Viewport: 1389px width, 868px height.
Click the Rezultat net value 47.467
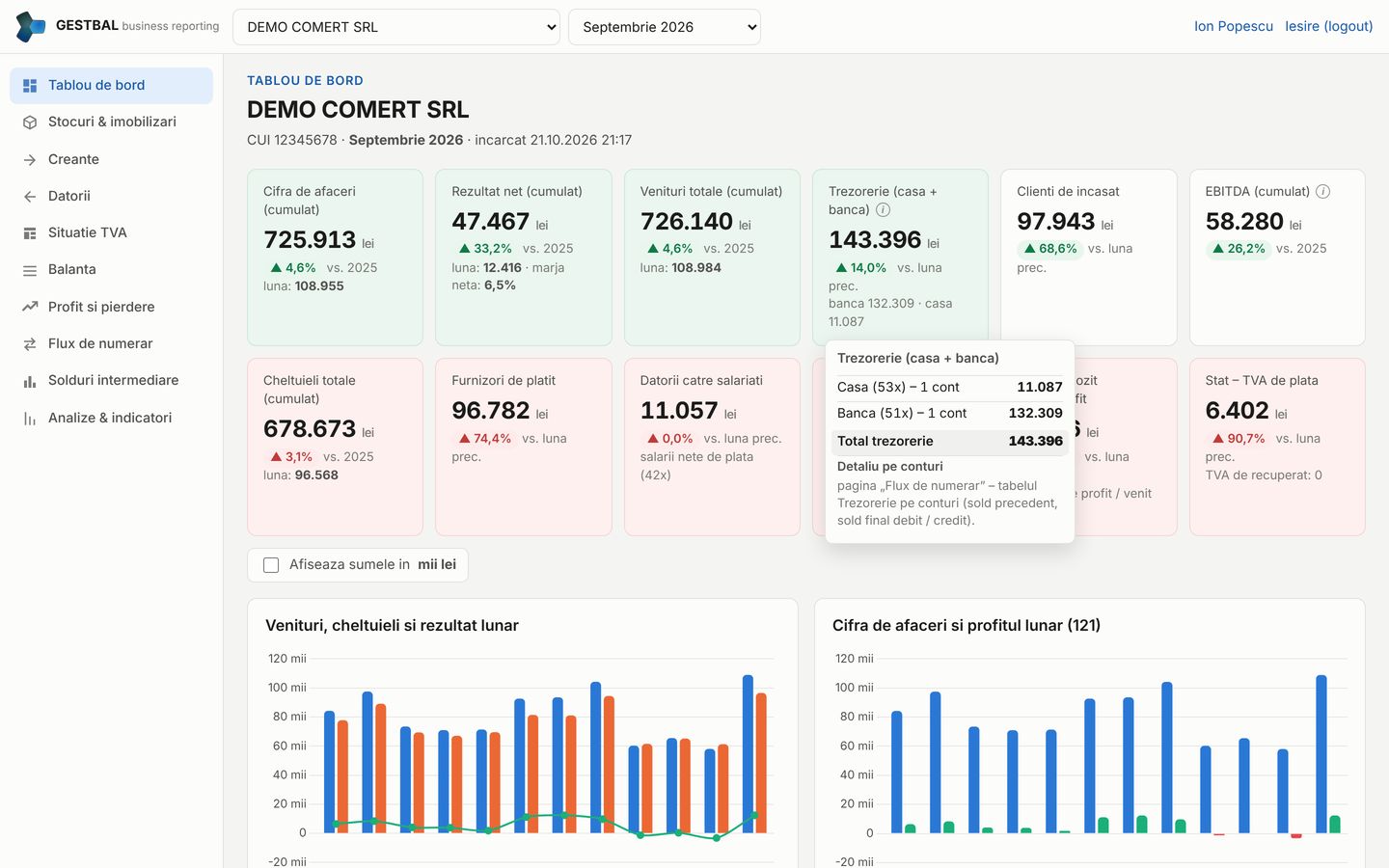490,222
